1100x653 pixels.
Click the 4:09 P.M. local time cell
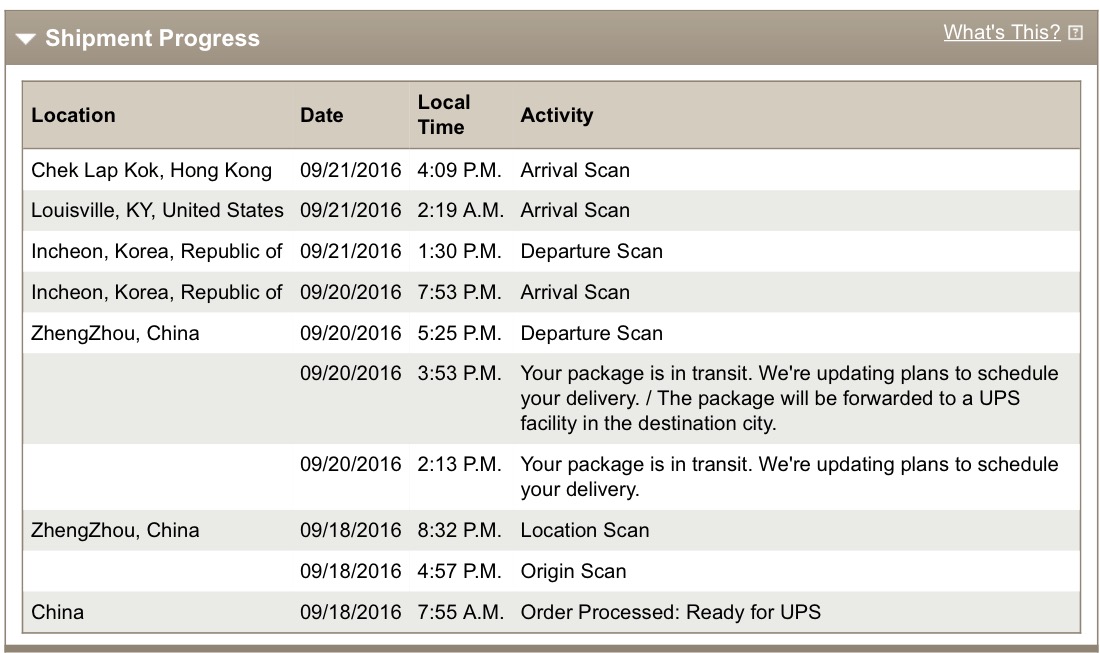click(x=460, y=170)
